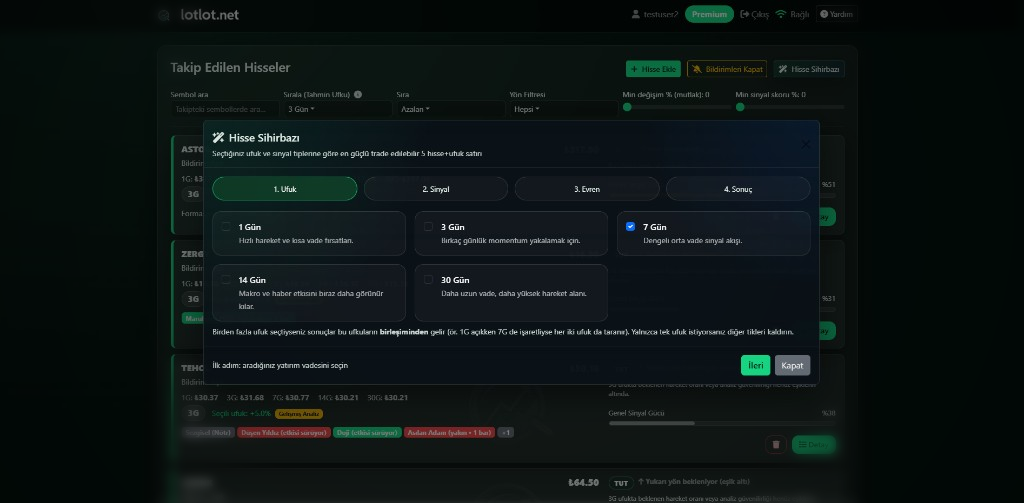Click the Doji (etkisi sürüyor) tag
Image resolution: width=1024 pixels, height=503 pixels.
coord(367,432)
